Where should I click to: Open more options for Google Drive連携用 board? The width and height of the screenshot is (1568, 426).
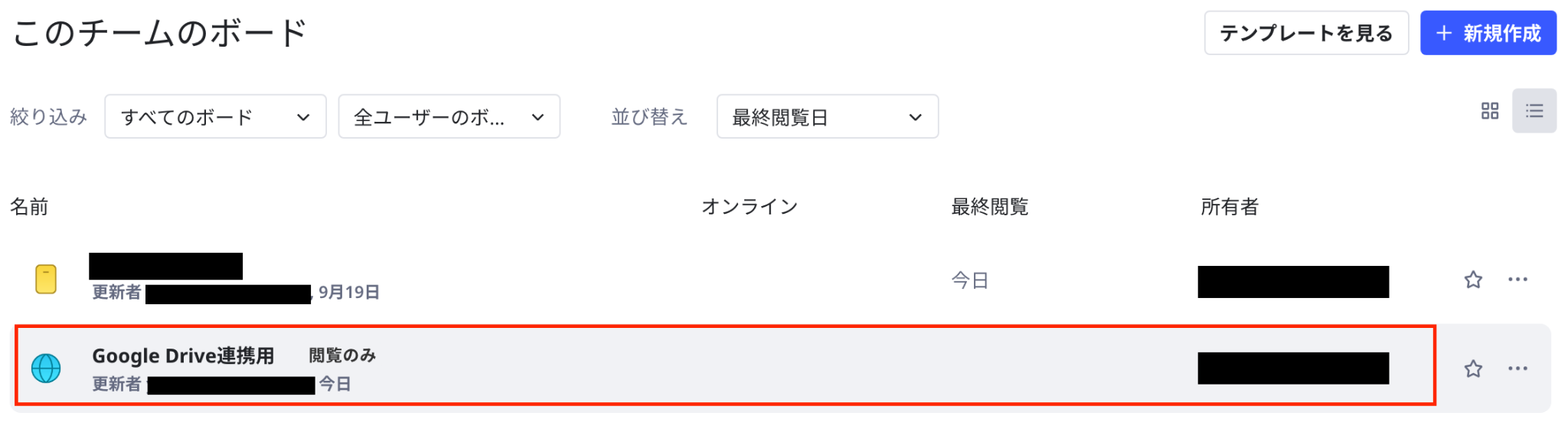click(x=1517, y=369)
